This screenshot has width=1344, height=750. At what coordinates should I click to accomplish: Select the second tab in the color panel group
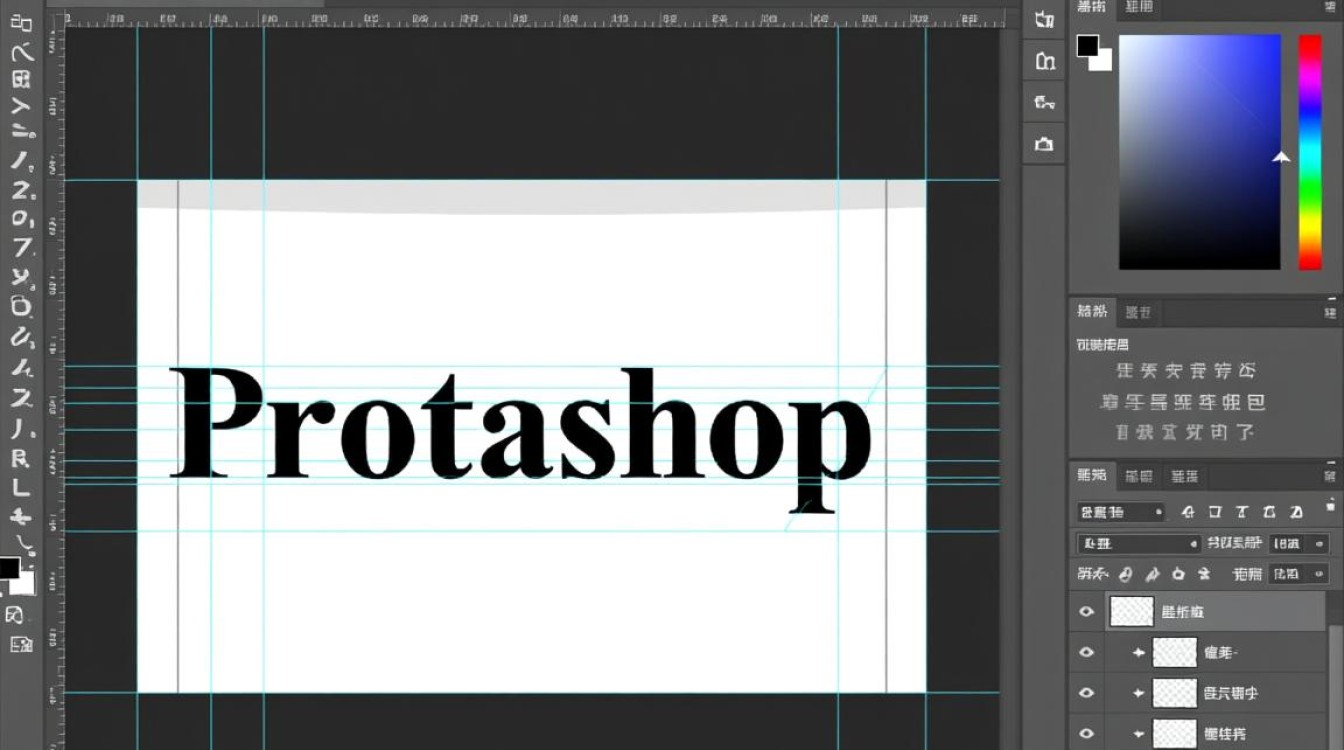pyautogui.click(x=1140, y=9)
